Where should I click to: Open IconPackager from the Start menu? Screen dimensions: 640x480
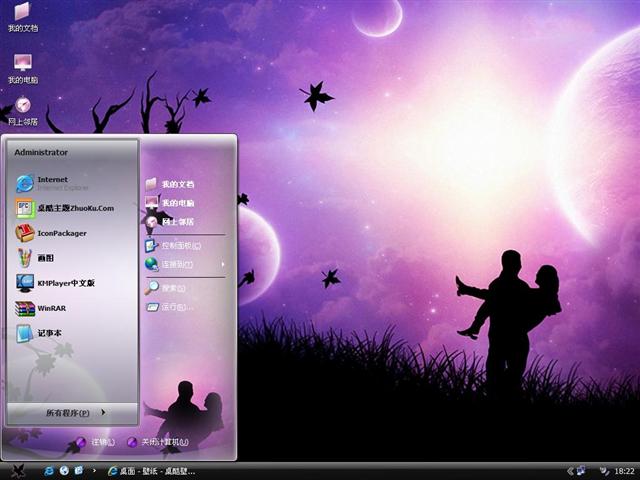[60, 233]
